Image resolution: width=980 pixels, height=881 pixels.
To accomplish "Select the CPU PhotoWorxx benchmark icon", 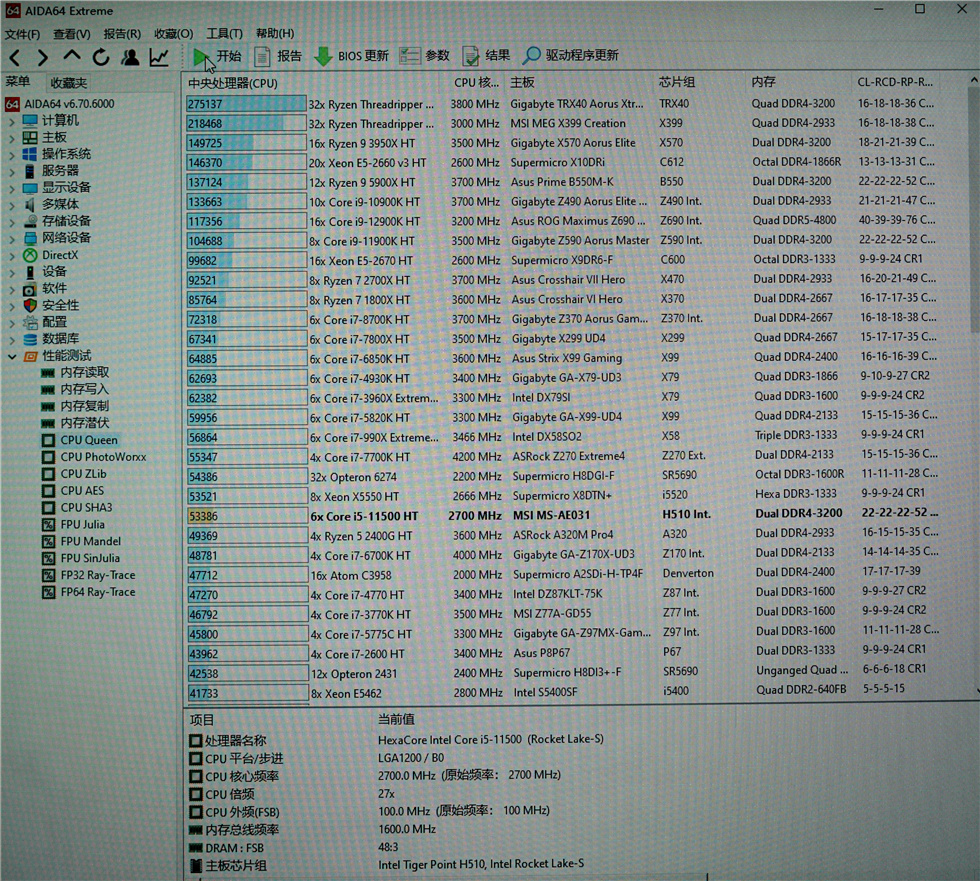I will click(x=48, y=457).
